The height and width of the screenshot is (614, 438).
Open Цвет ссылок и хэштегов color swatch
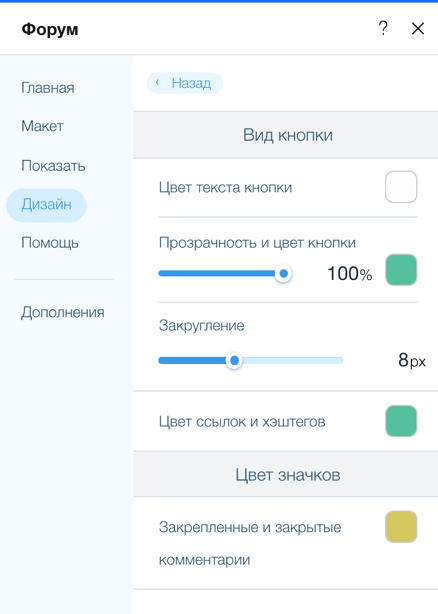pyautogui.click(x=401, y=421)
